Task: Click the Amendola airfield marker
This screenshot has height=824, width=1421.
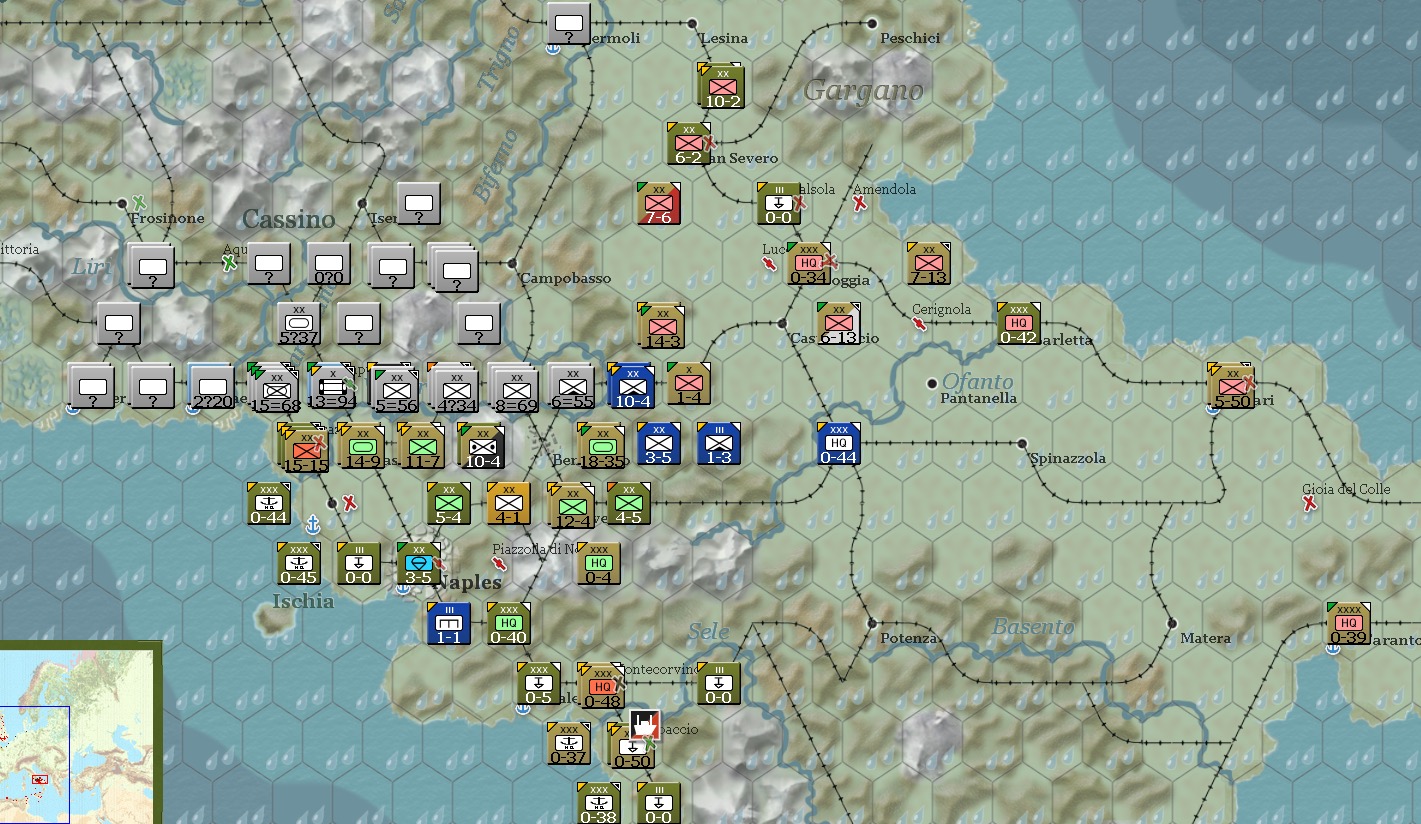Action: [x=859, y=204]
